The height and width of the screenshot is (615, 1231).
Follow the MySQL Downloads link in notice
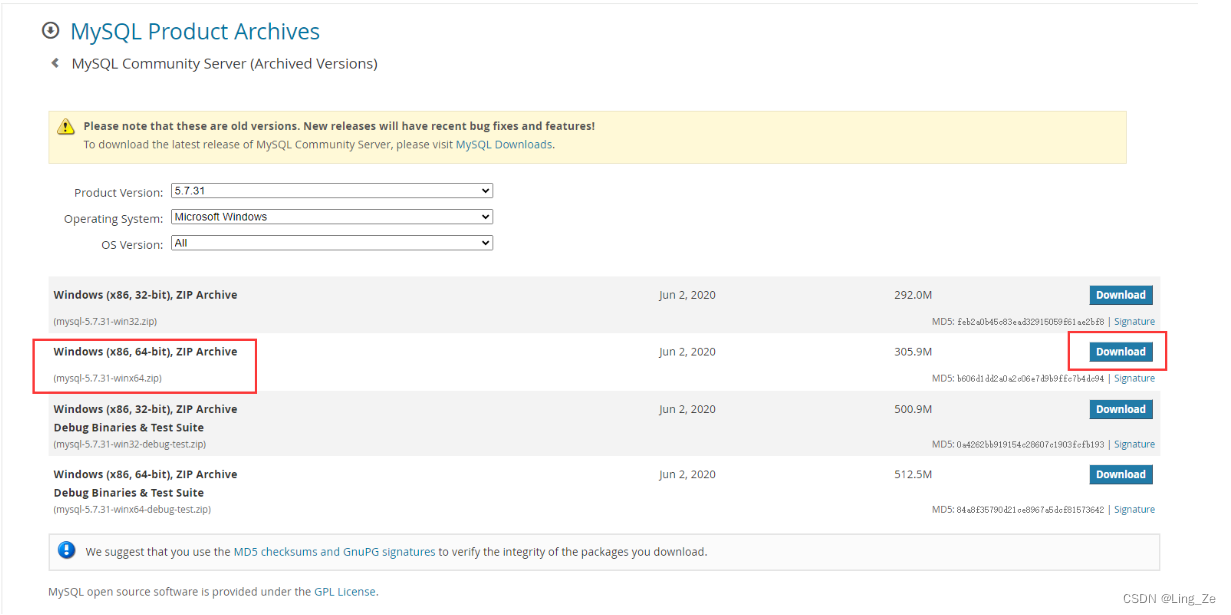coord(503,145)
